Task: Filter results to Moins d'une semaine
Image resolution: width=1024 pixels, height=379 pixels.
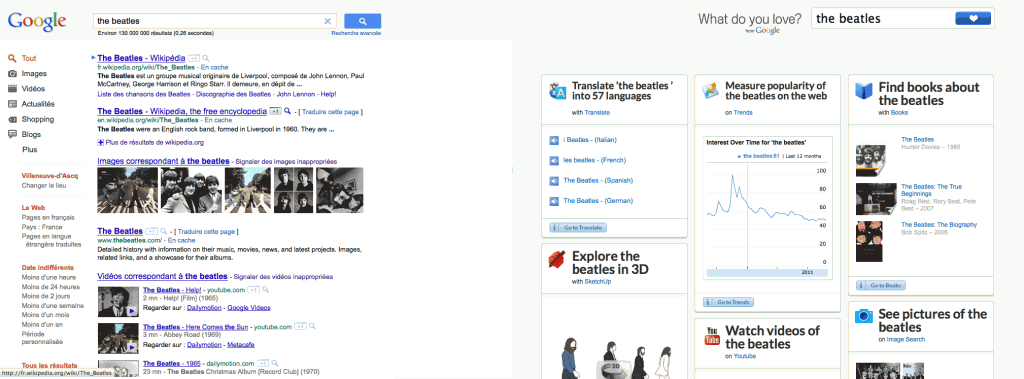Action: (x=52, y=306)
